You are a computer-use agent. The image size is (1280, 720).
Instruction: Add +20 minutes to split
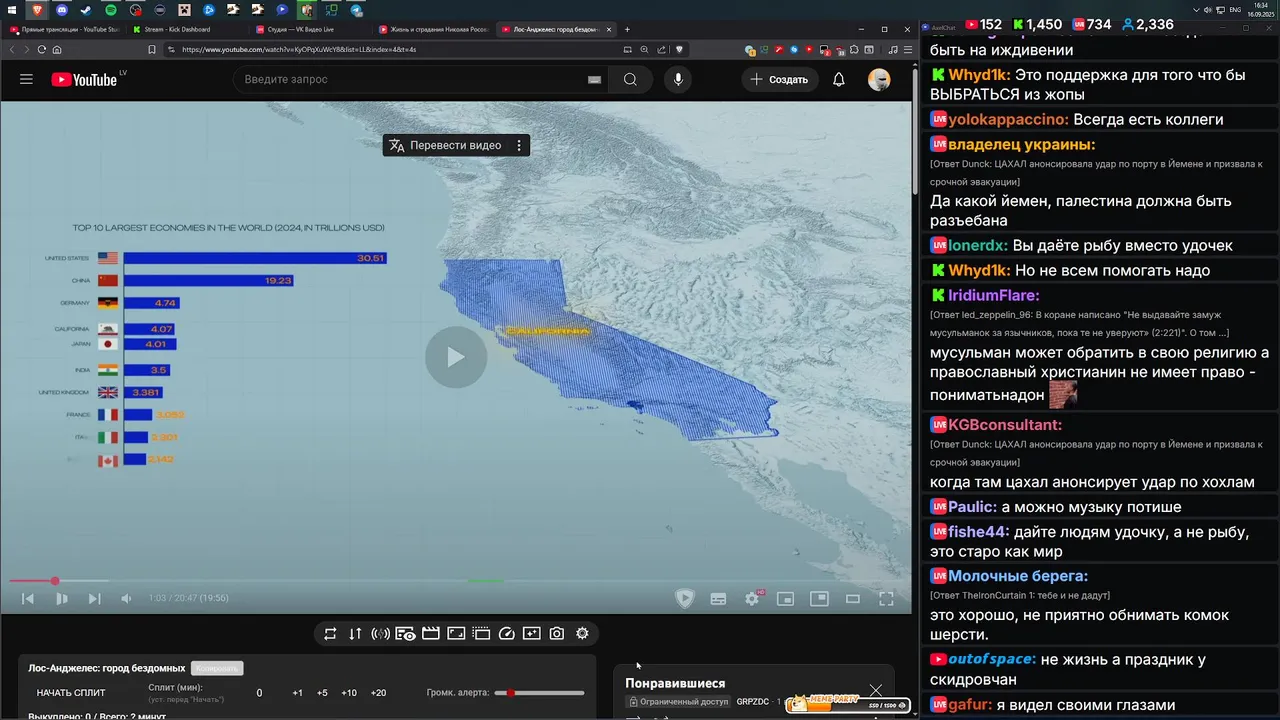tap(378, 693)
